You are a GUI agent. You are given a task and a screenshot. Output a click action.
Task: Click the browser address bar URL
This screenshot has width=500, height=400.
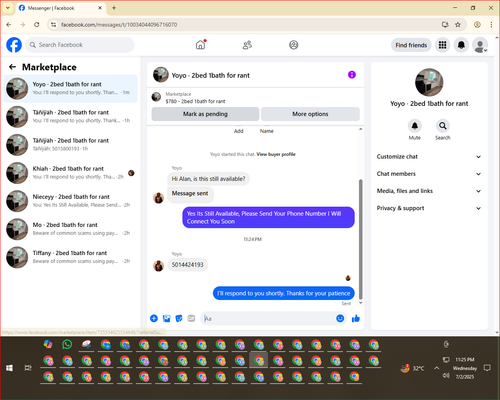[119, 25]
